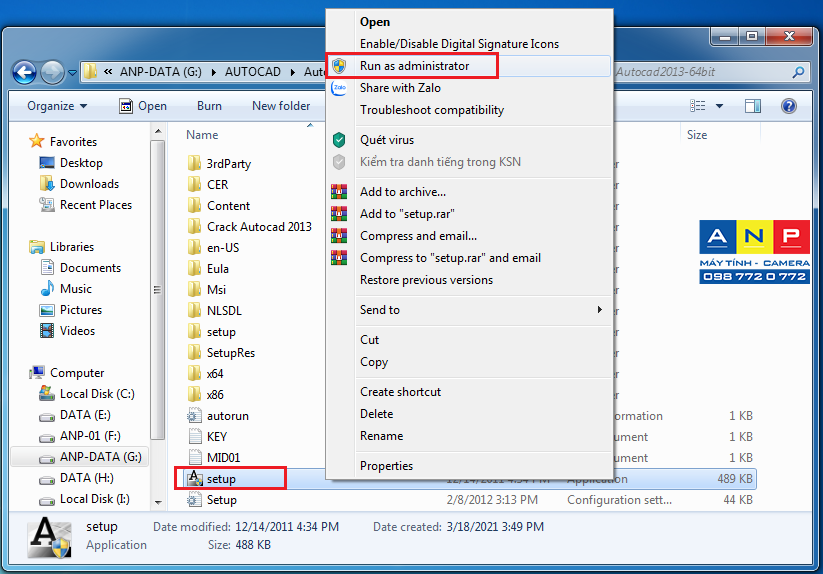Click AUTOCAD in the address bar path
Viewport: 823px width, 574px height.
[252, 72]
